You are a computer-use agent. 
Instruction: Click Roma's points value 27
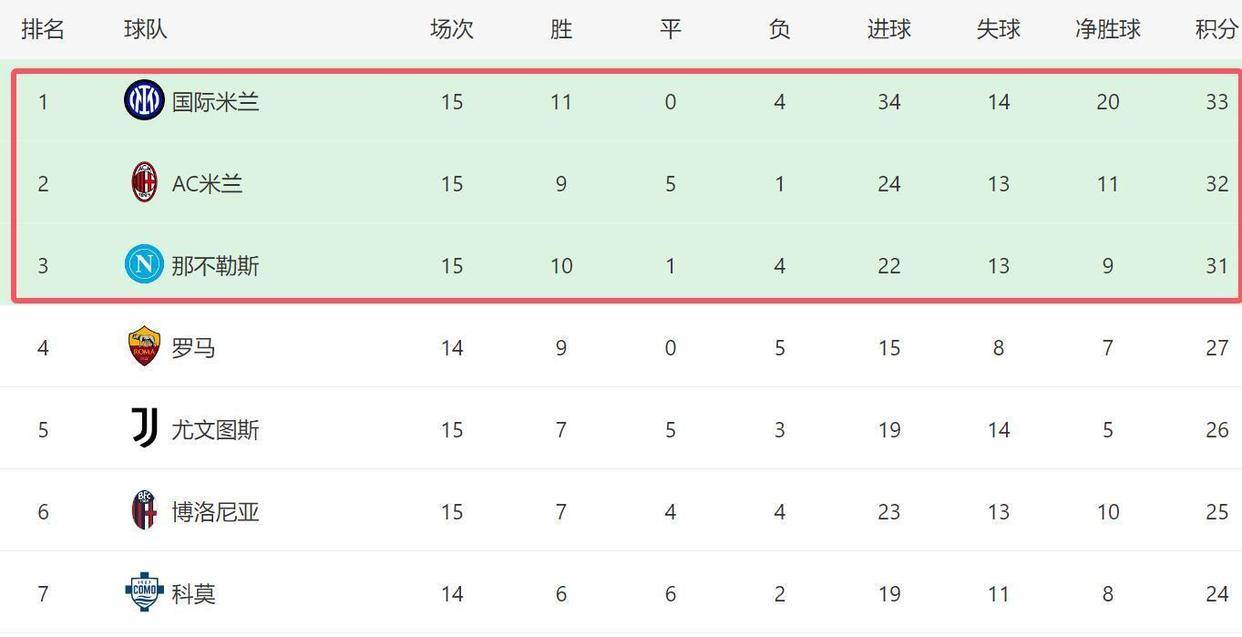(x=1216, y=348)
